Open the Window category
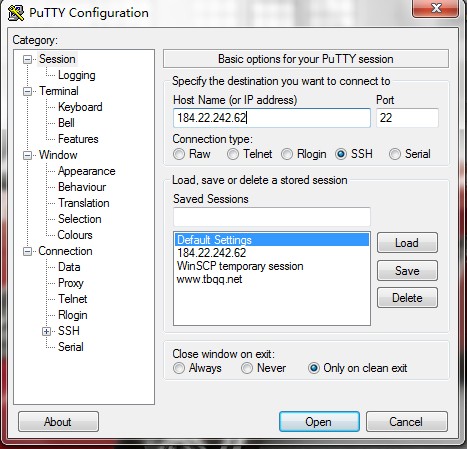 (58, 155)
